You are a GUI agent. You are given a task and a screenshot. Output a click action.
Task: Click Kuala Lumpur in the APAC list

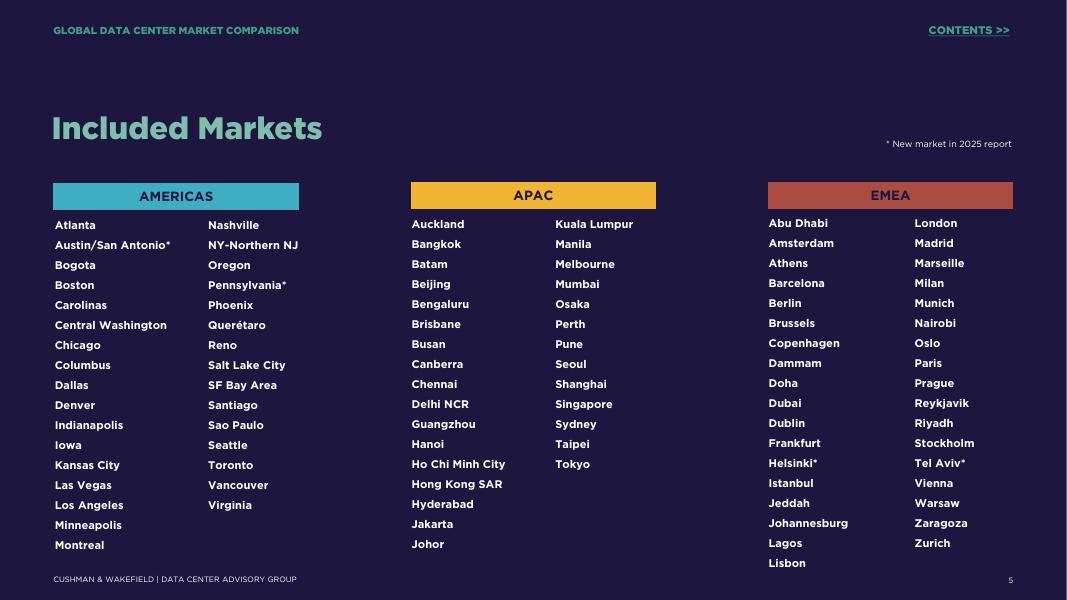594,224
